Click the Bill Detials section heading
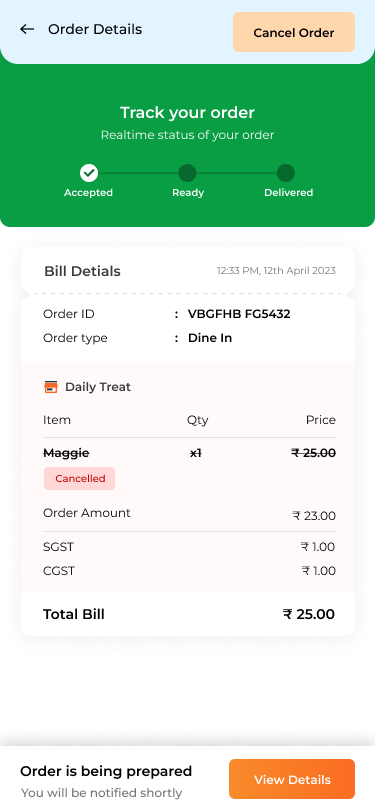 82,271
